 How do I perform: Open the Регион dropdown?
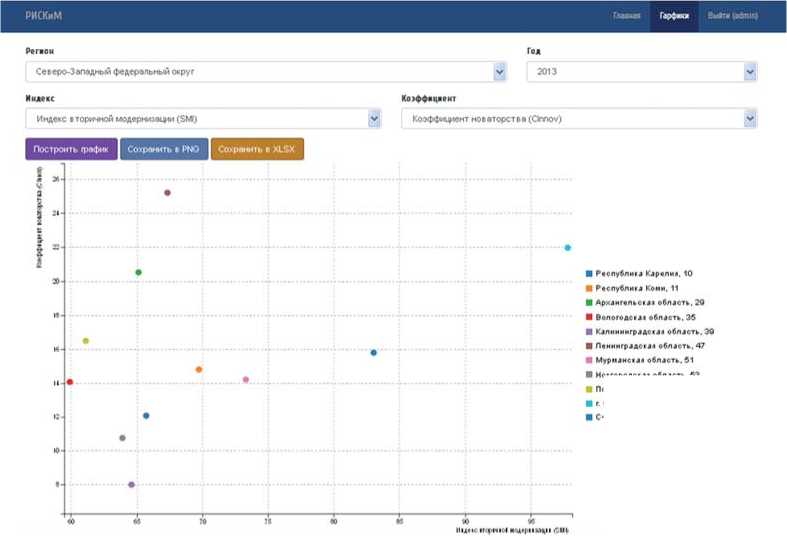click(x=267, y=72)
